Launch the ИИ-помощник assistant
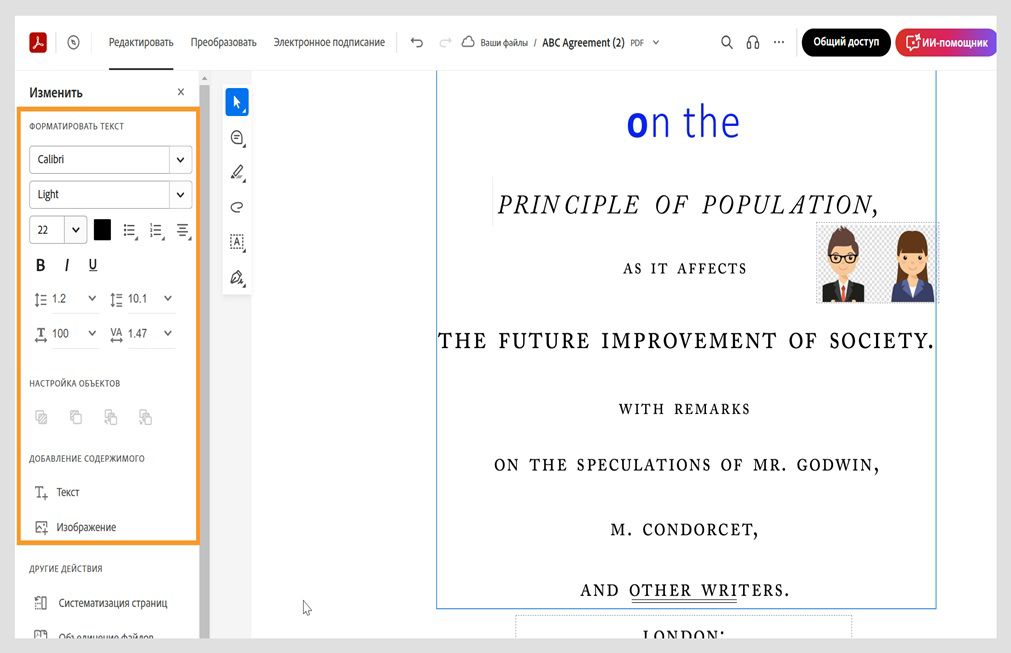Image resolution: width=1011 pixels, height=653 pixels. click(x=945, y=42)
